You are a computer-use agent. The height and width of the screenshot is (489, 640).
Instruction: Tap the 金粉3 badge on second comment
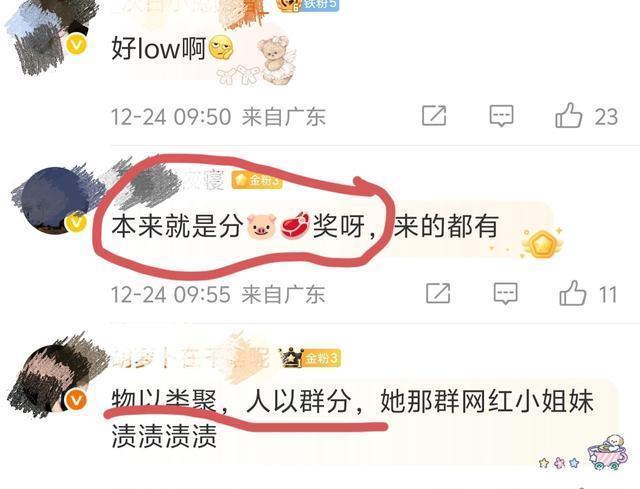pos(257,180)
